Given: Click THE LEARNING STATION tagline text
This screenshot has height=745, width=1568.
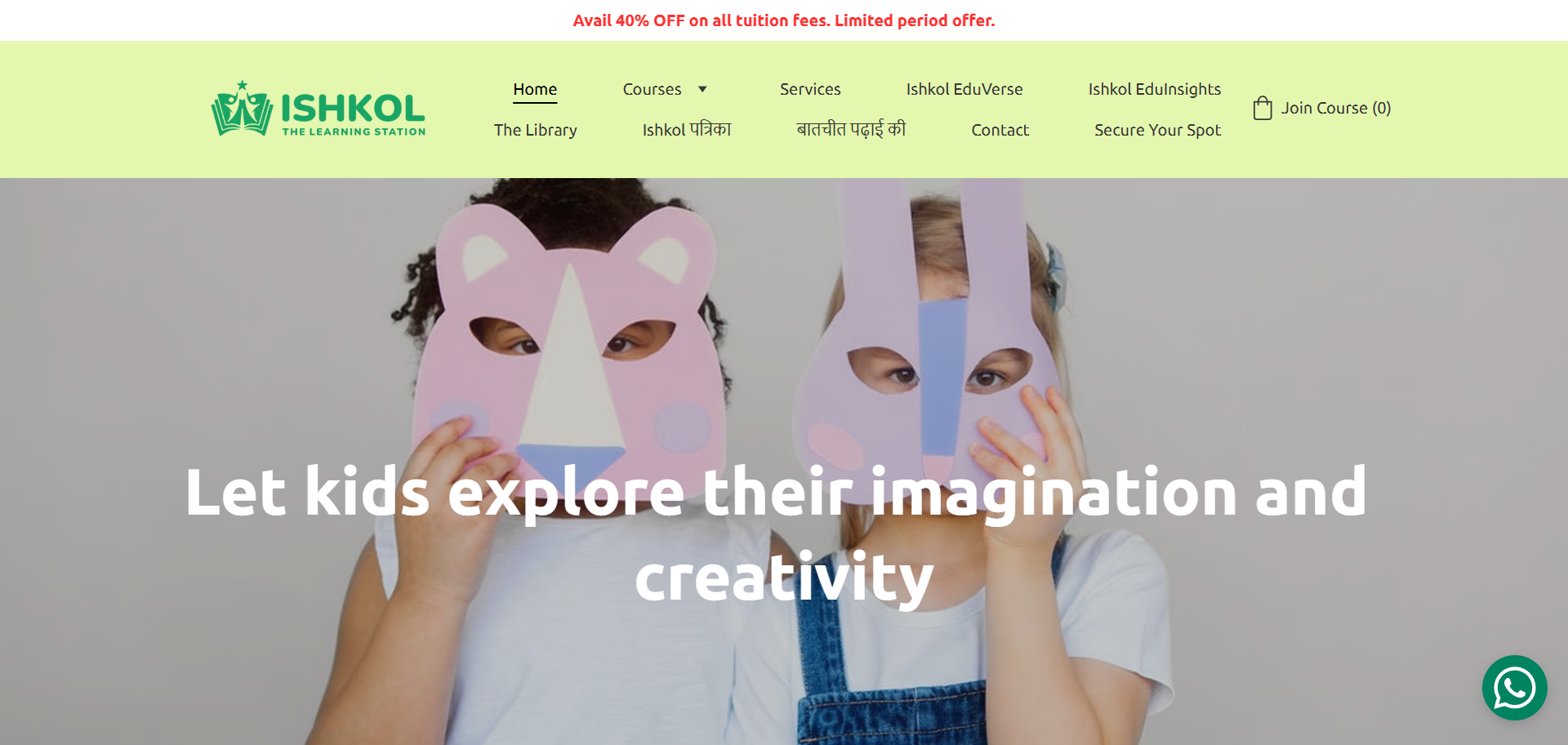Looking at the screenshot, I should (354, 132).
